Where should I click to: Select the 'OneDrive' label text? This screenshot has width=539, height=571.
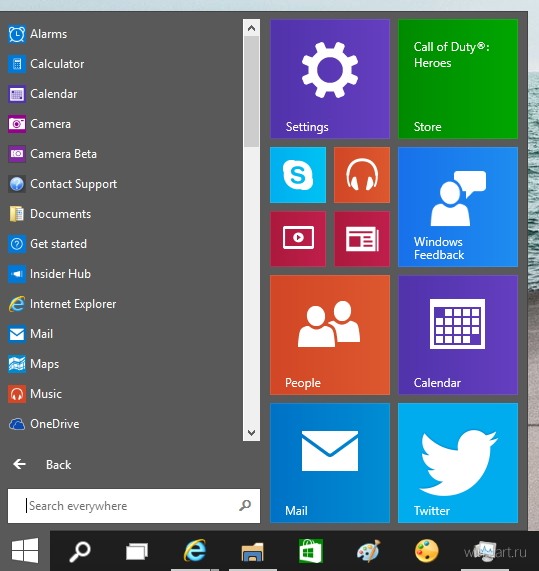coord(55,424)
